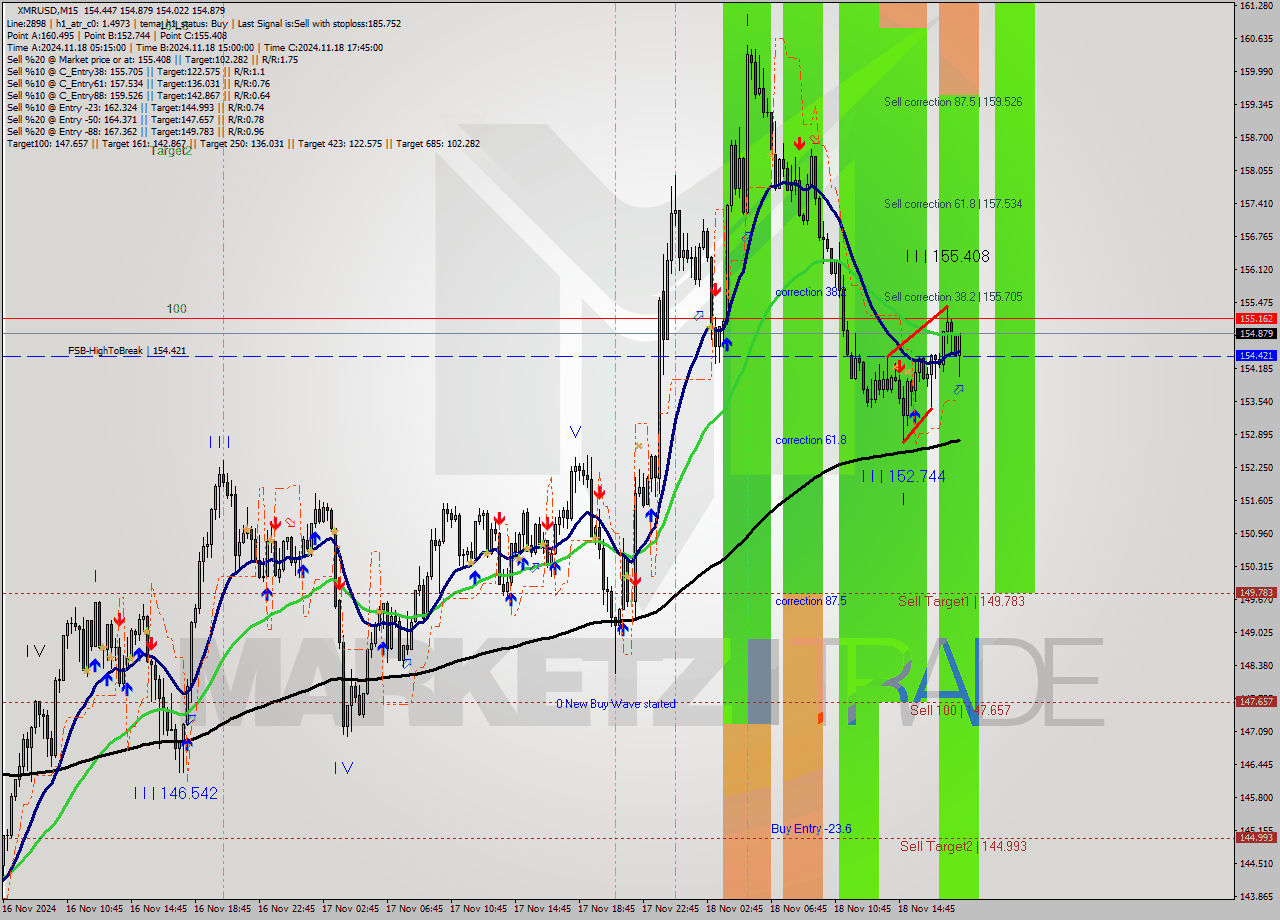Select the 'correction 87.5' blue label
Screen dimensions: 1280x920
[810, 601]
